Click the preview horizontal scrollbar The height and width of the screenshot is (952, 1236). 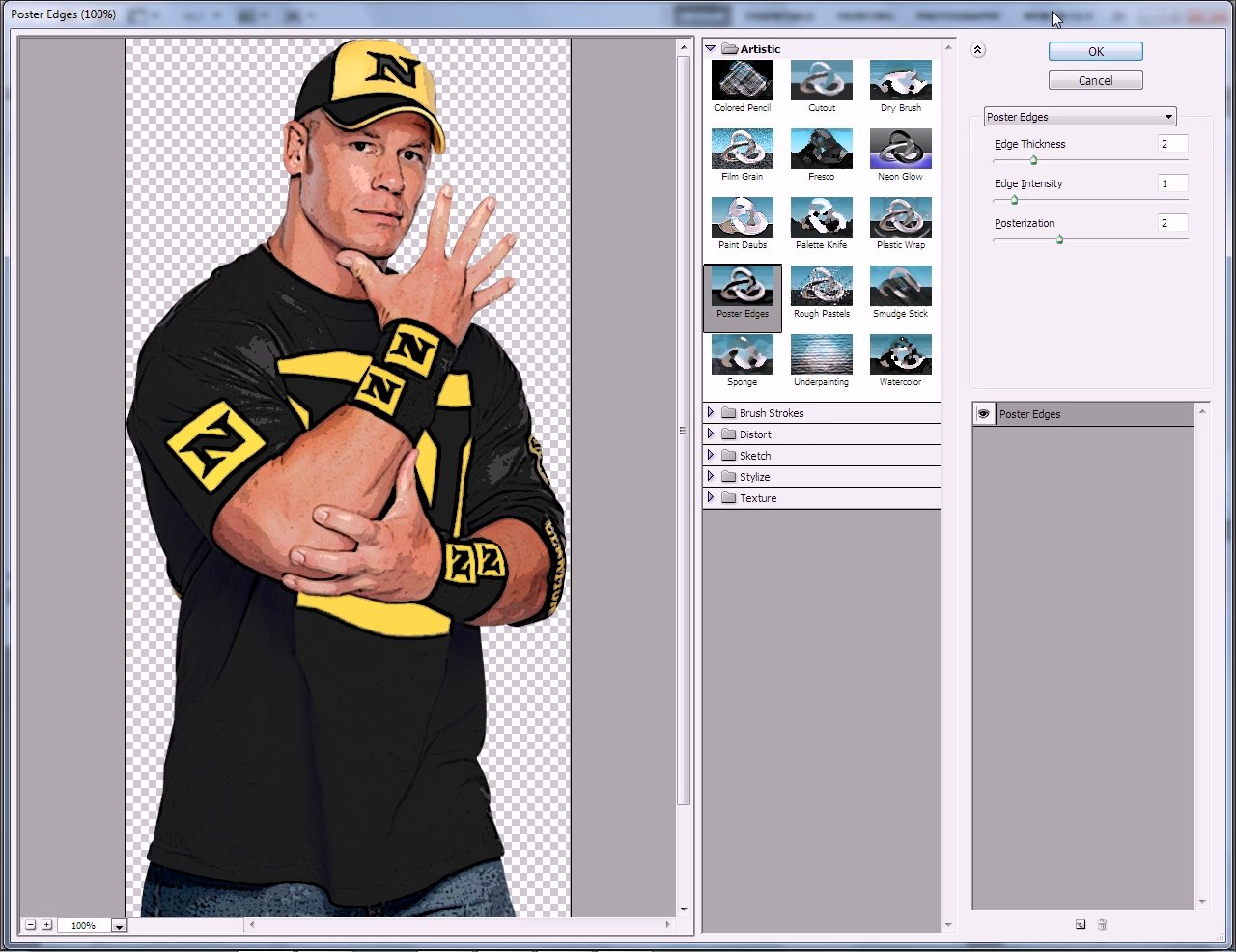(460, 925)
